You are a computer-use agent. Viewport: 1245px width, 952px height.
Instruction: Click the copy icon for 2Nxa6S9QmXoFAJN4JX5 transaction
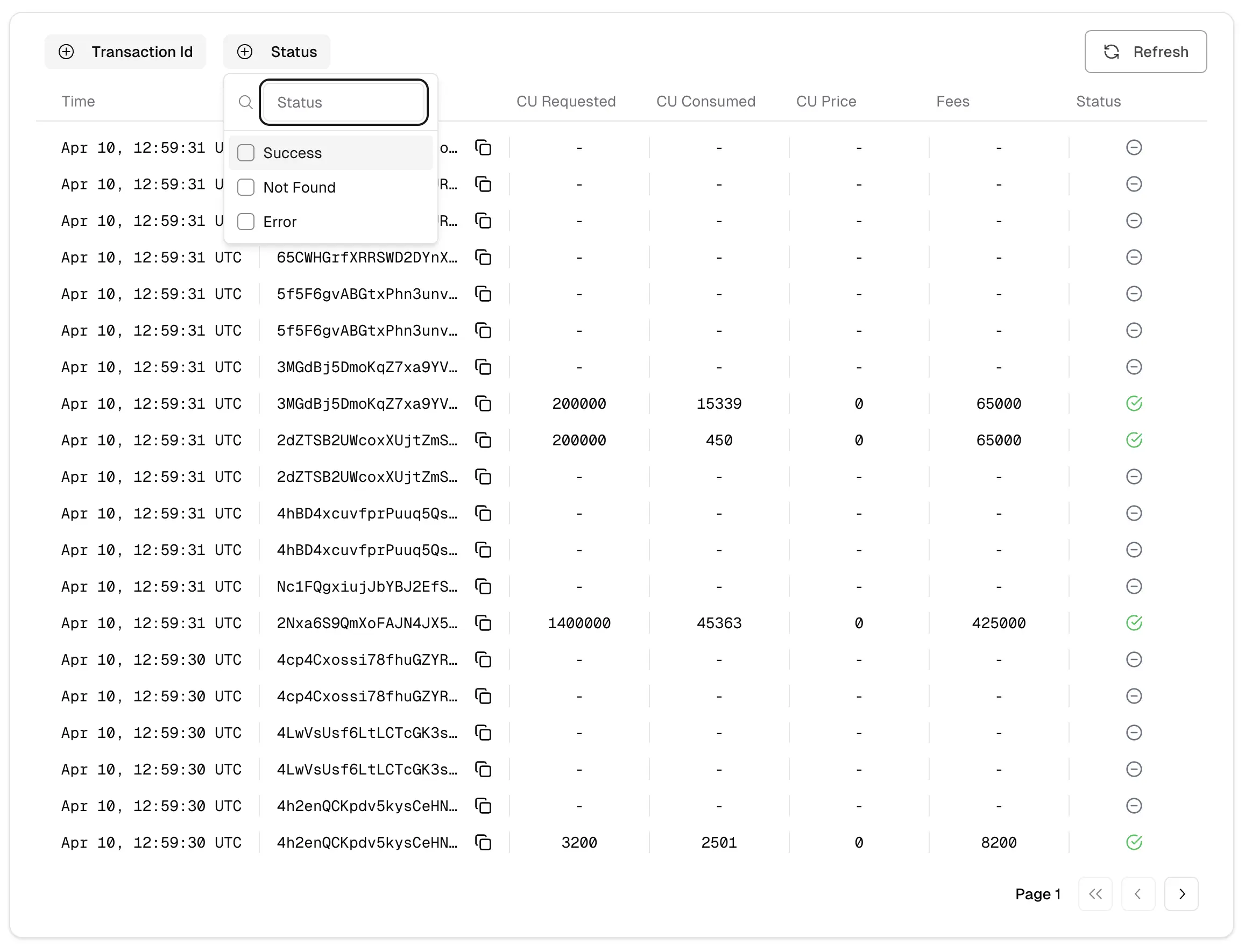(x=483, y=622)
